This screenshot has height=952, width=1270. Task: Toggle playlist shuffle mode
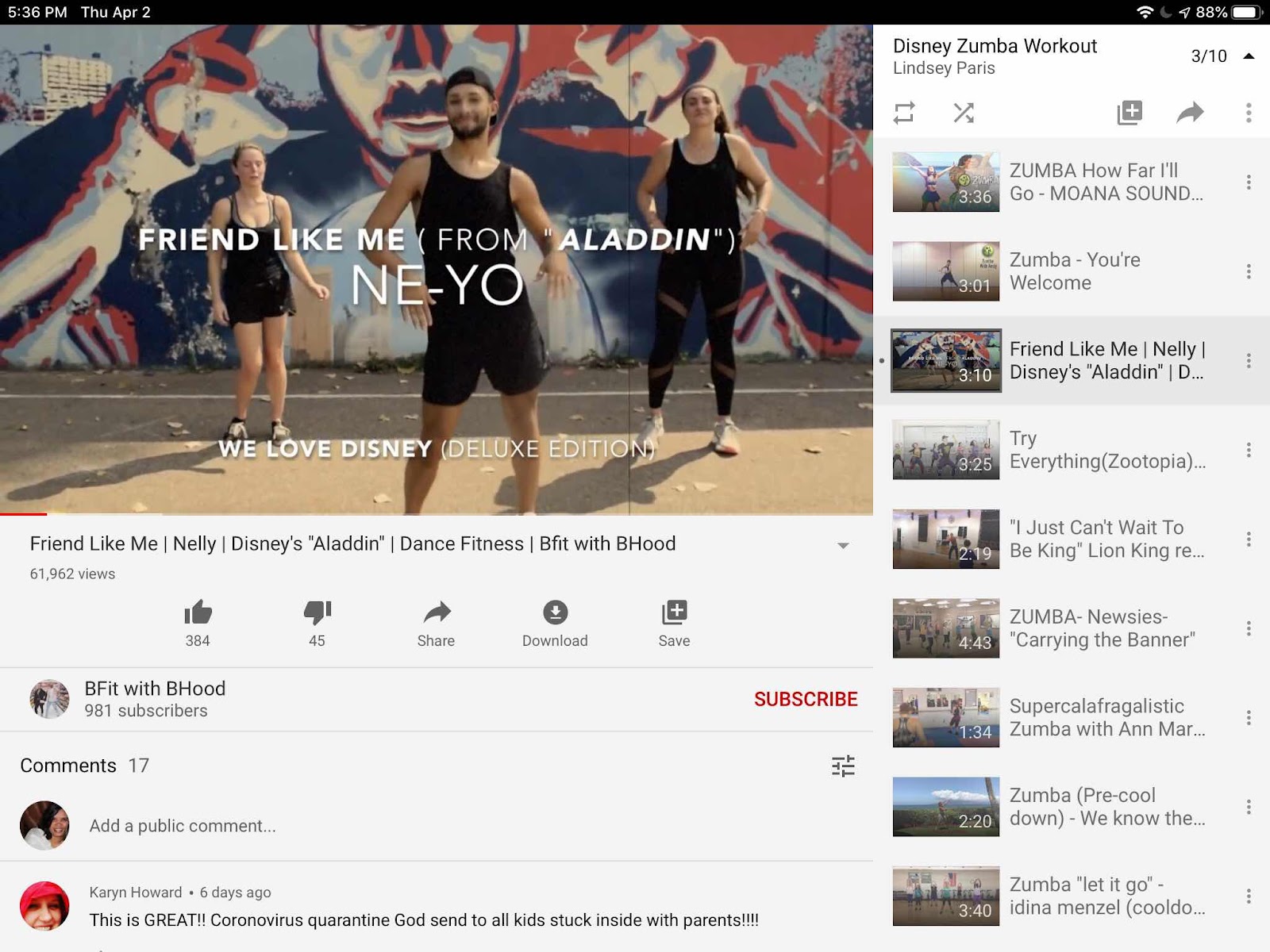964,113
